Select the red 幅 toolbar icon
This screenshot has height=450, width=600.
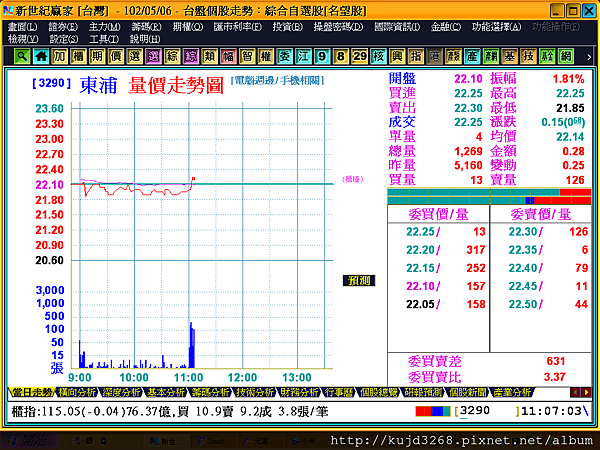click(228, 56)
